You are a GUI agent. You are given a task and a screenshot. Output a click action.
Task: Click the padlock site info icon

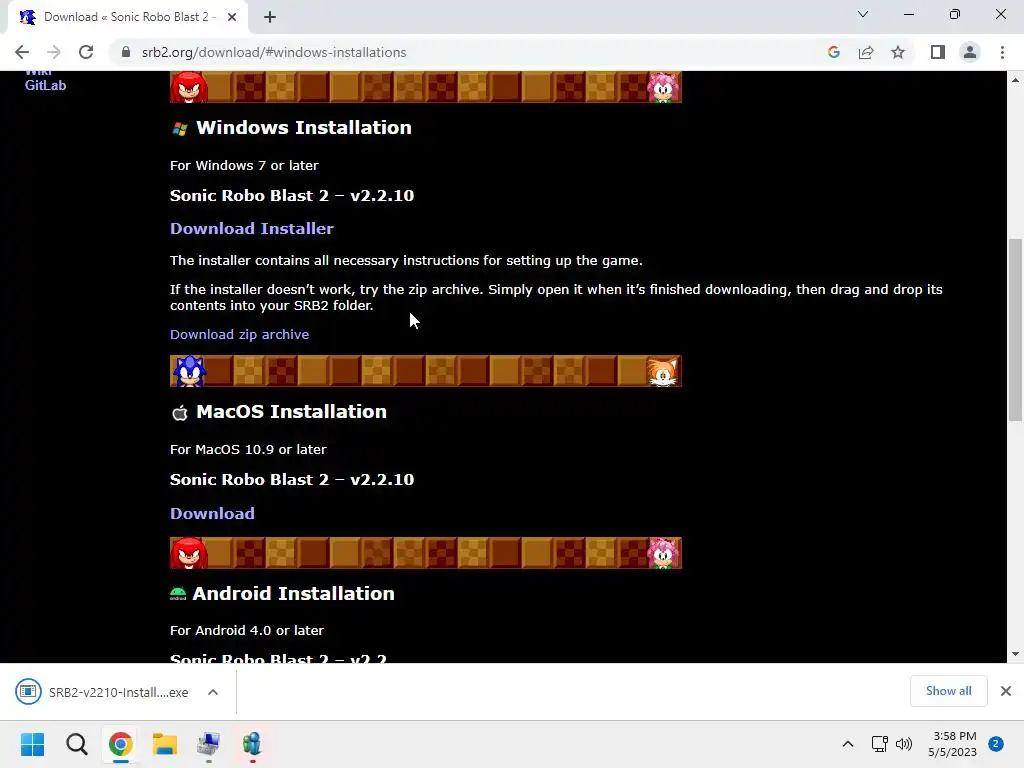click(126, 52)
